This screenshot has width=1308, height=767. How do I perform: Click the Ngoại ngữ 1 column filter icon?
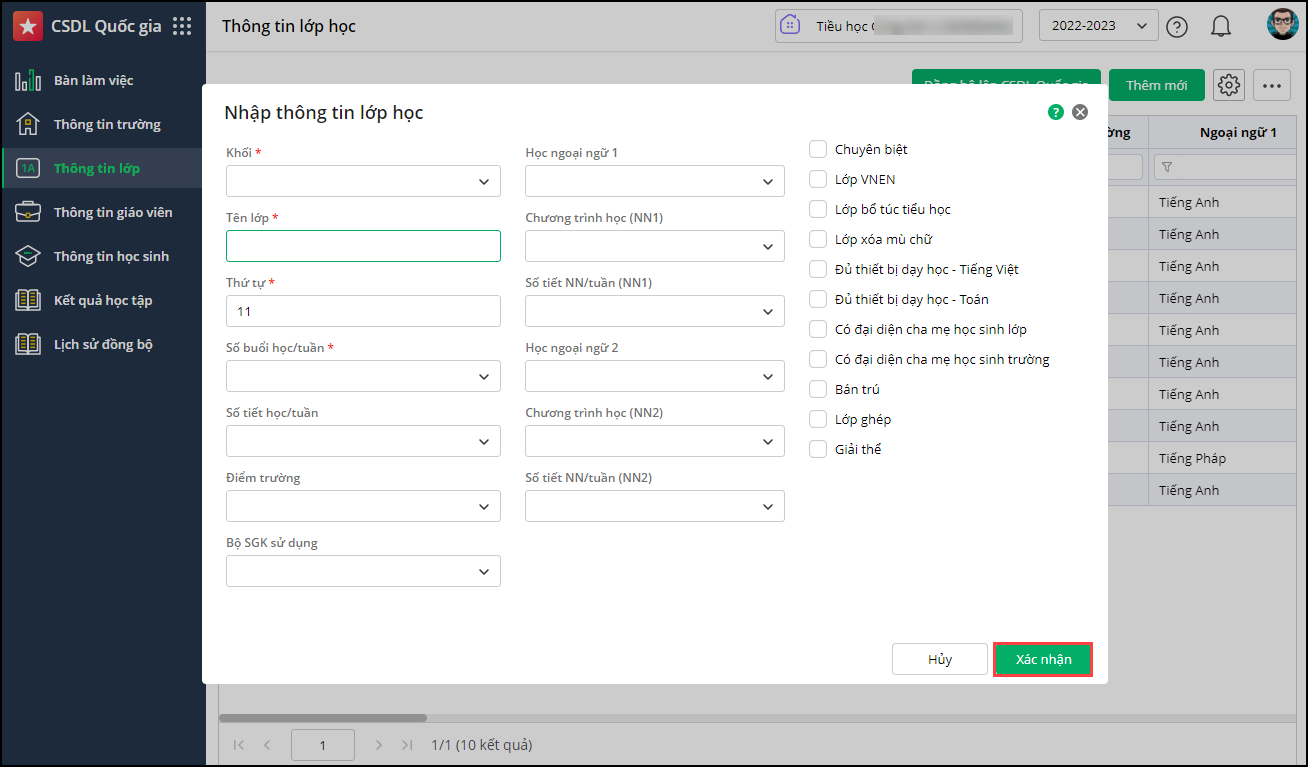click(x=1167, y=167)
